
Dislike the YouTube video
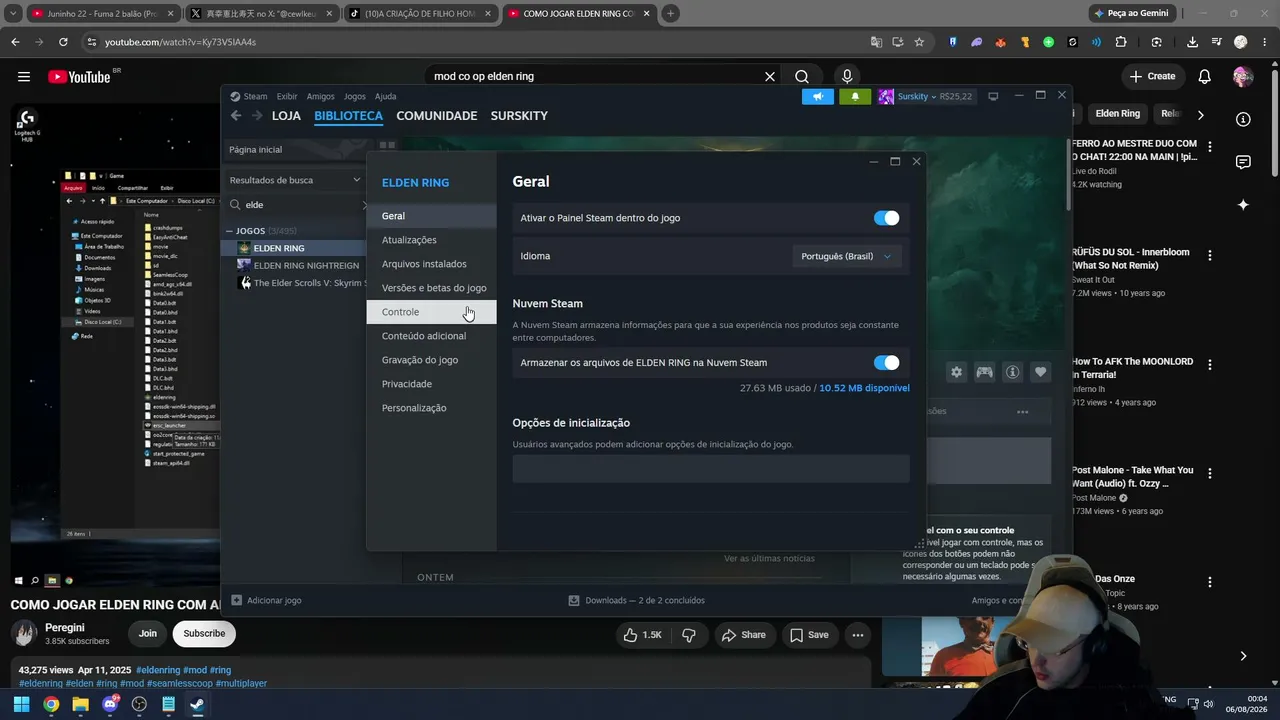click(x=689, y=634)
